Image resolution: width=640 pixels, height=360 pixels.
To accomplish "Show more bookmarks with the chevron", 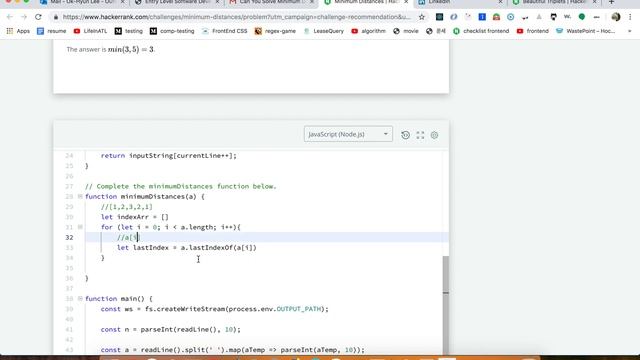I will pyautogui.click(x=629, y=31).
